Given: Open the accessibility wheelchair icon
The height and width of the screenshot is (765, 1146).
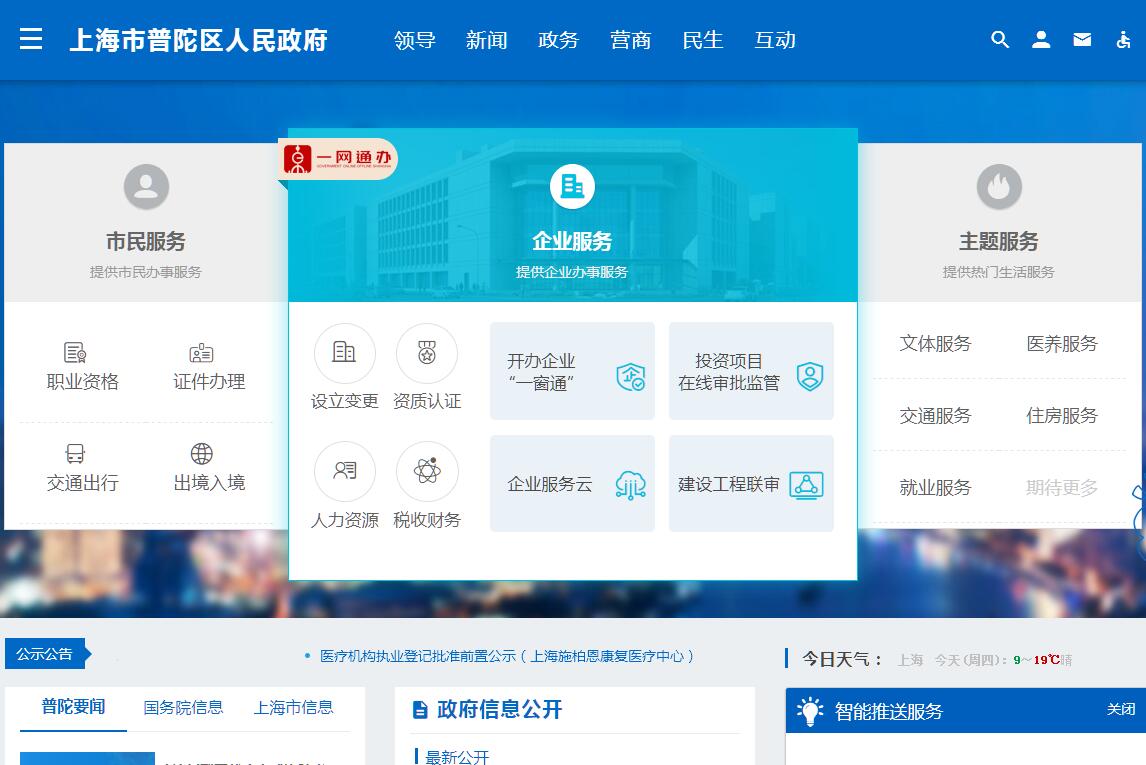Looking at the screenshot, I should coord(1123,40).
